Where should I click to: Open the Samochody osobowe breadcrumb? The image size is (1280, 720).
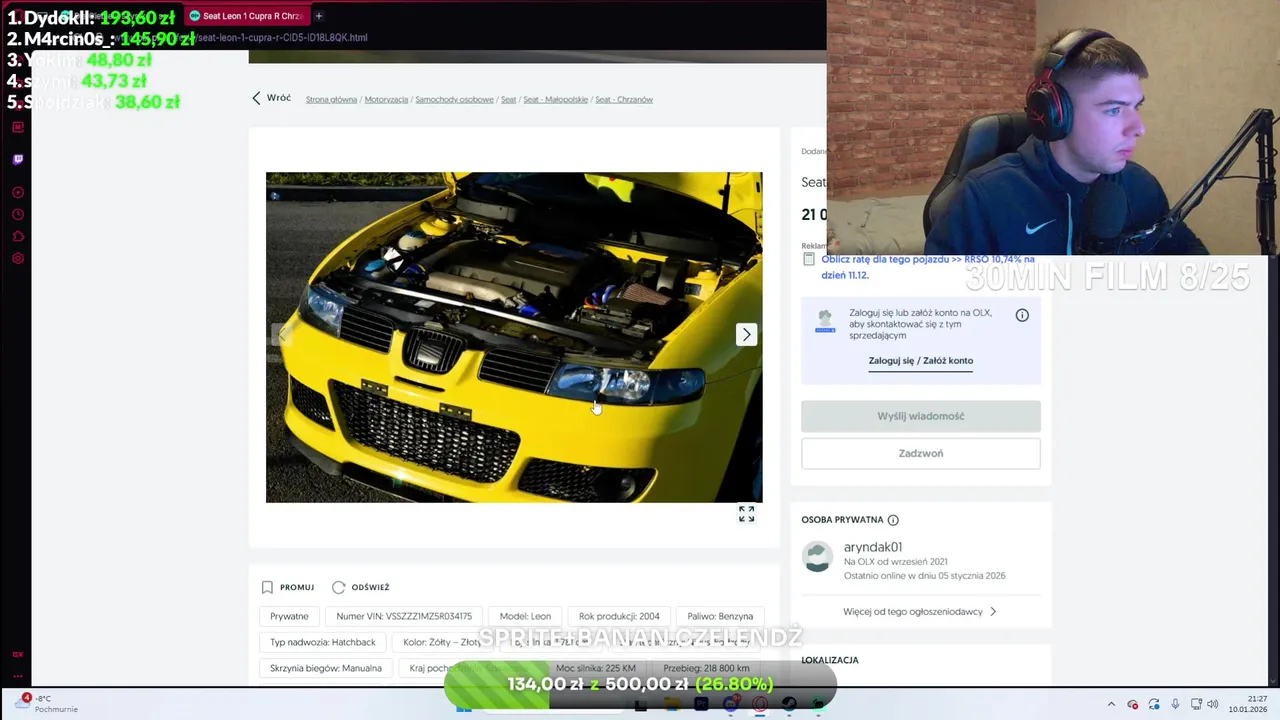pyautogui.click(x=454, y=99)
